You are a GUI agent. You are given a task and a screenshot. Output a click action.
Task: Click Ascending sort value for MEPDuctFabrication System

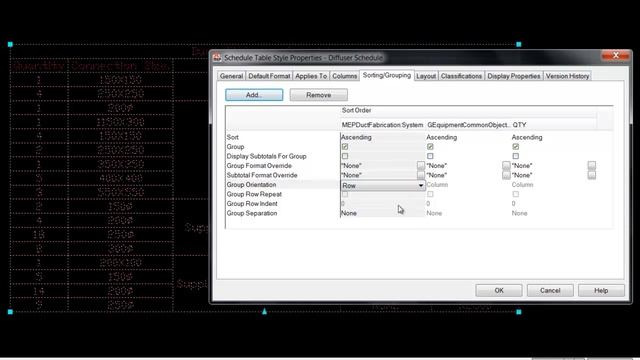click(356, 137)
